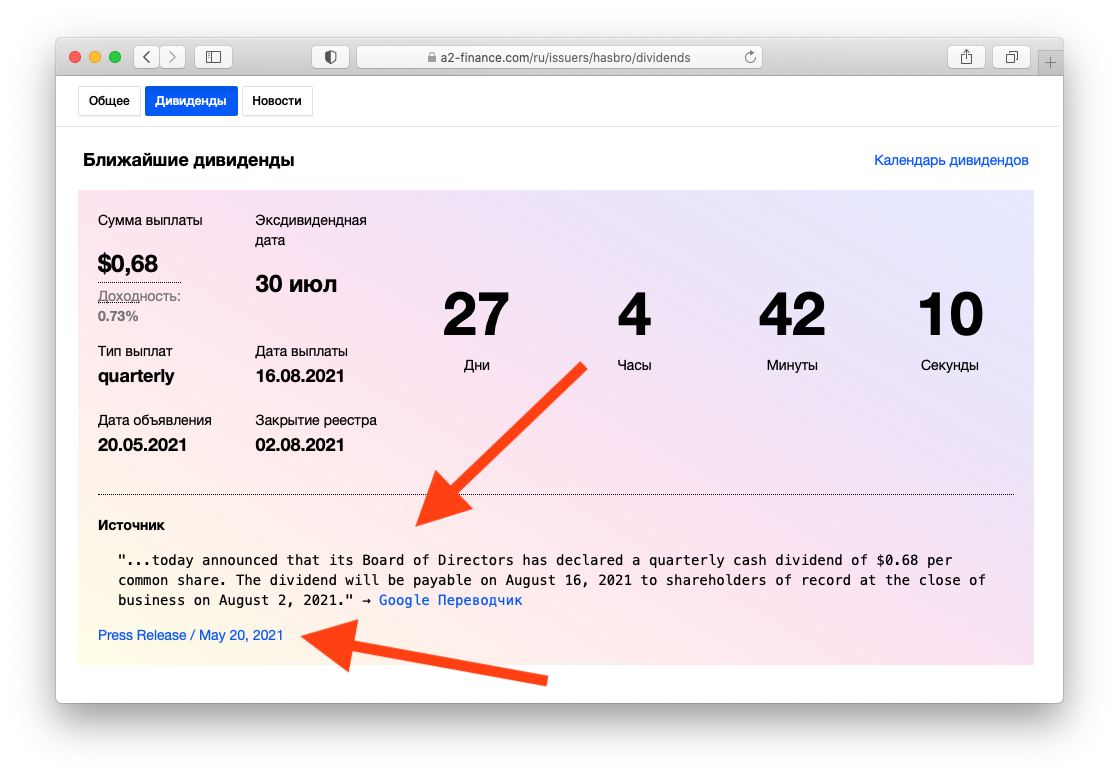Go forward using the Safari forward arrow

pos(173,57)
